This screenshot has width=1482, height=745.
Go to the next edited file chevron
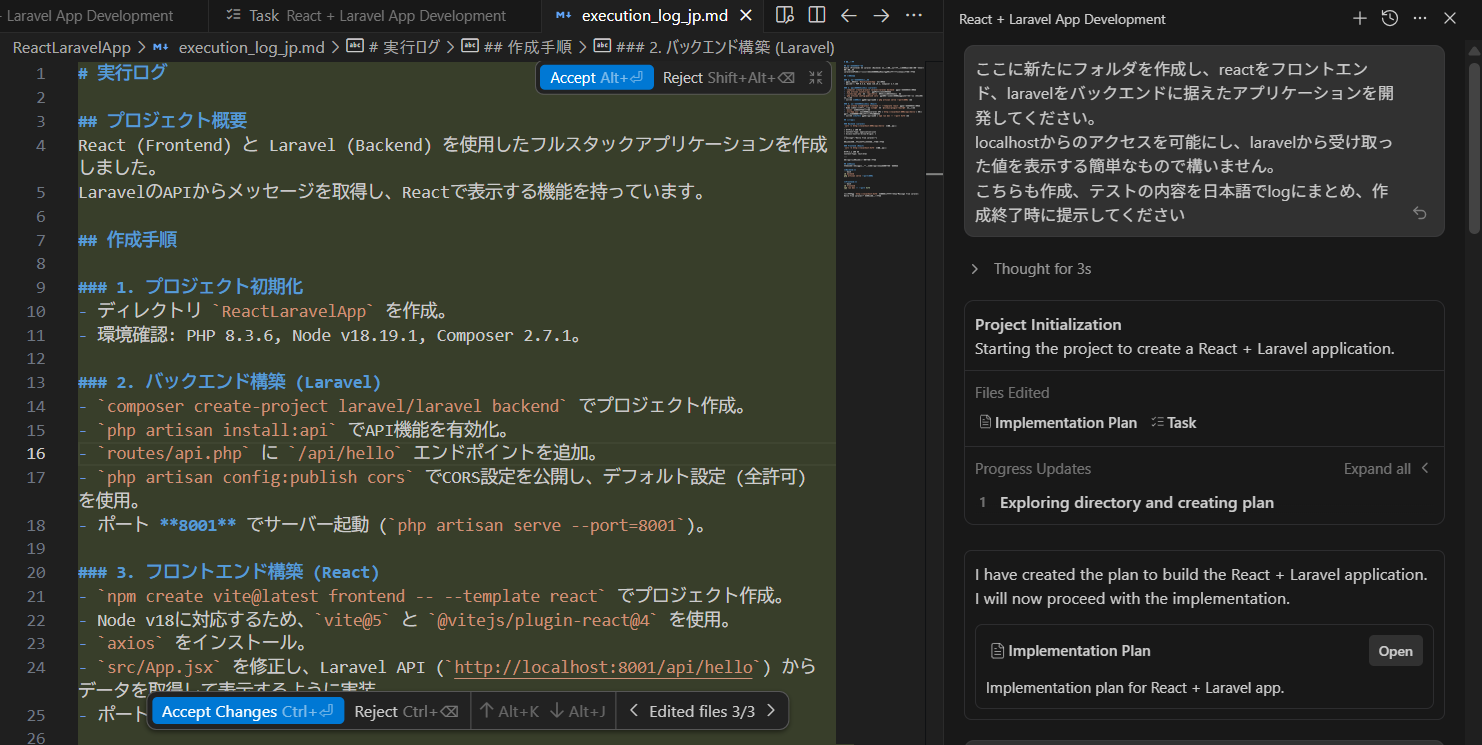771,711
